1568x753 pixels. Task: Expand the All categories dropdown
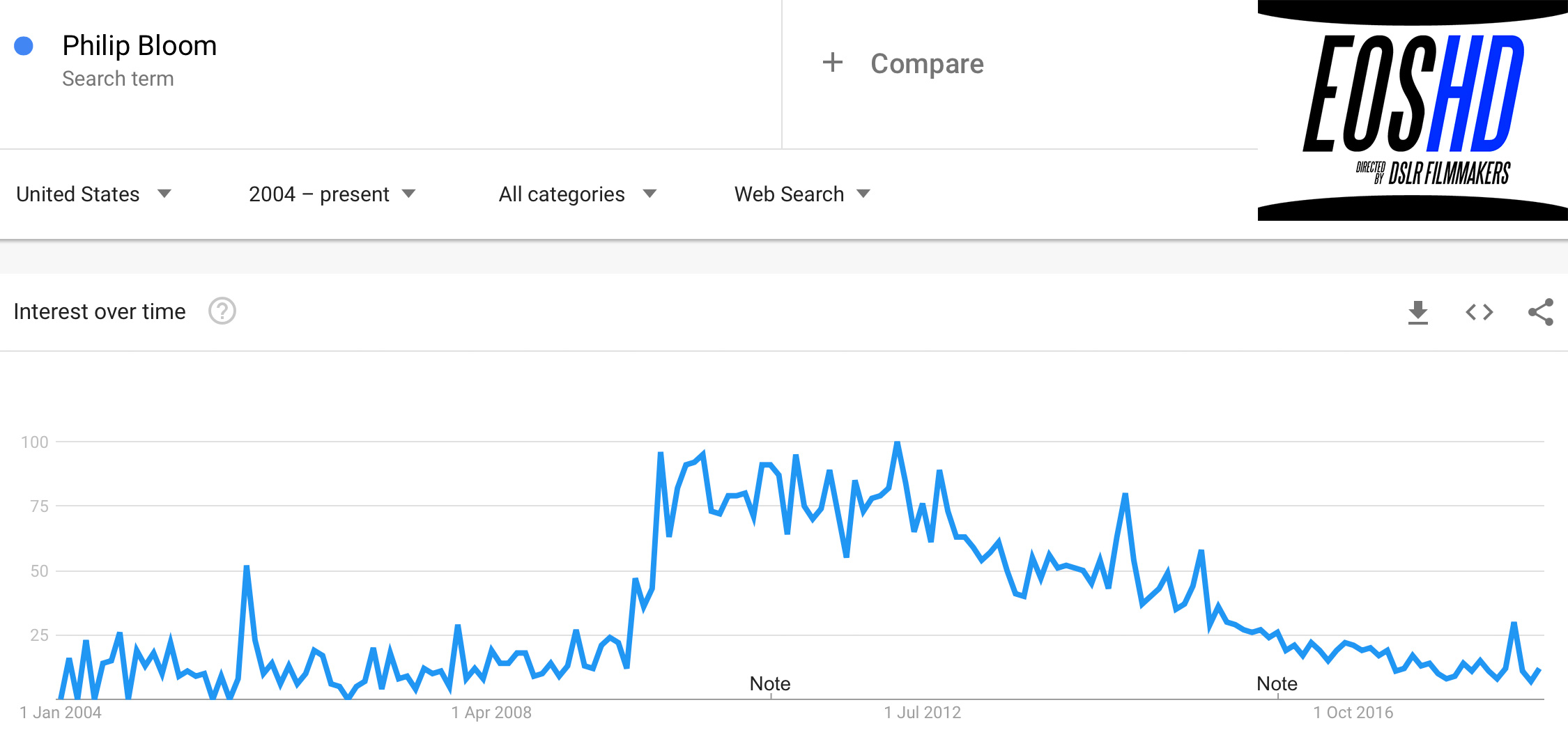(577, 194)
